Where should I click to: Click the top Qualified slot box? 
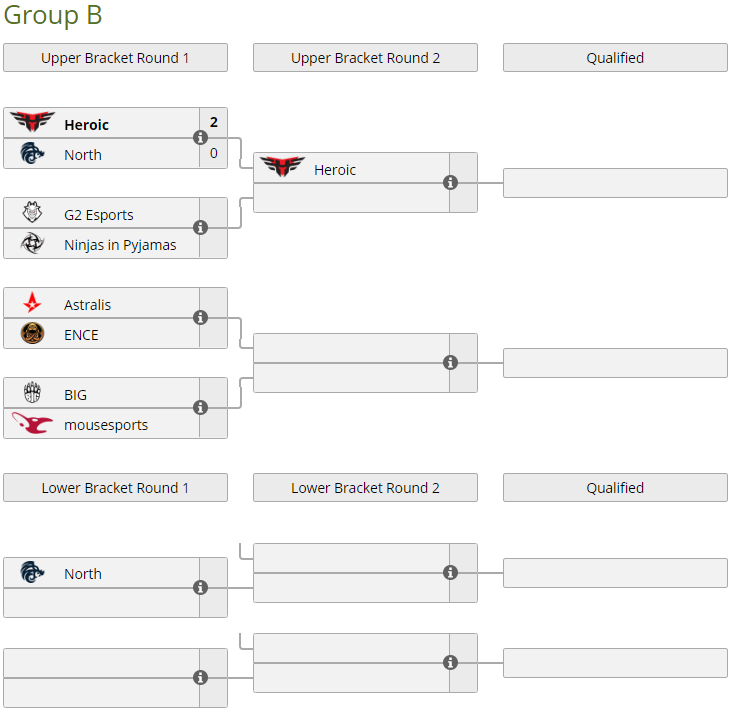pos(615,183)
